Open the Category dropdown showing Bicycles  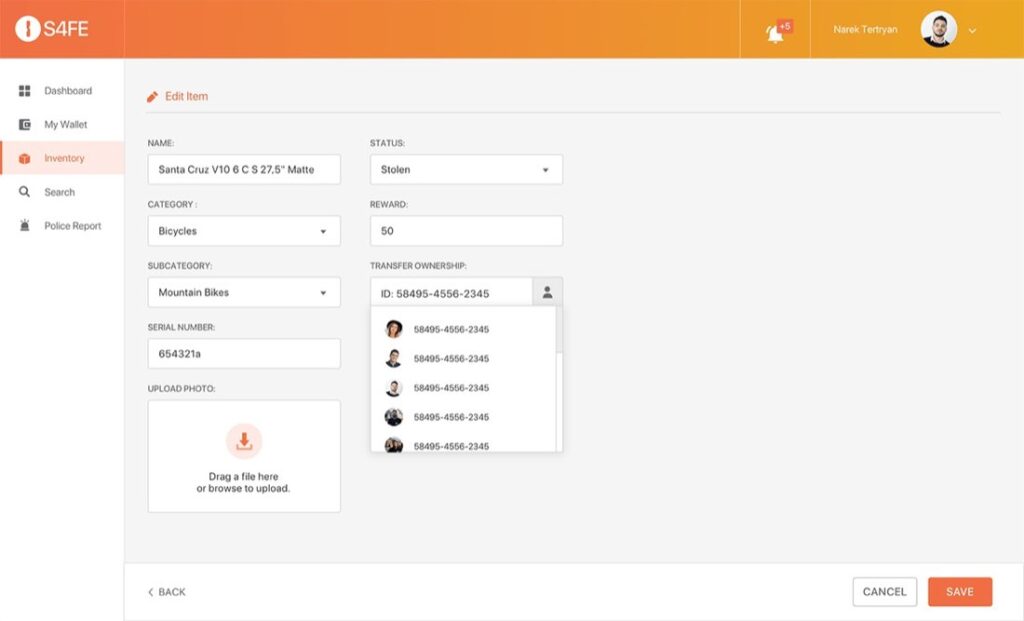pyautogui.click(x=244, y=231)
